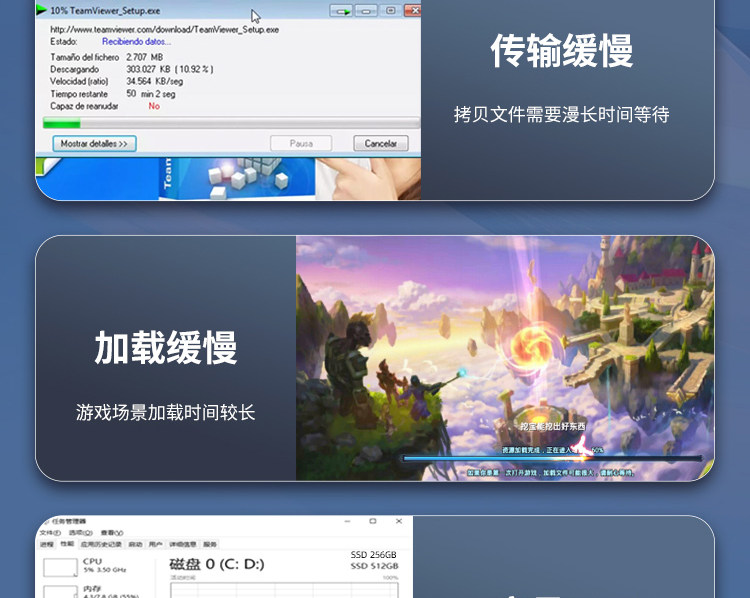The width and height of the screenshot is (750, 598).
Task: Click the arrow tray button in the download window title bar
Action: [x=341, y=11]
